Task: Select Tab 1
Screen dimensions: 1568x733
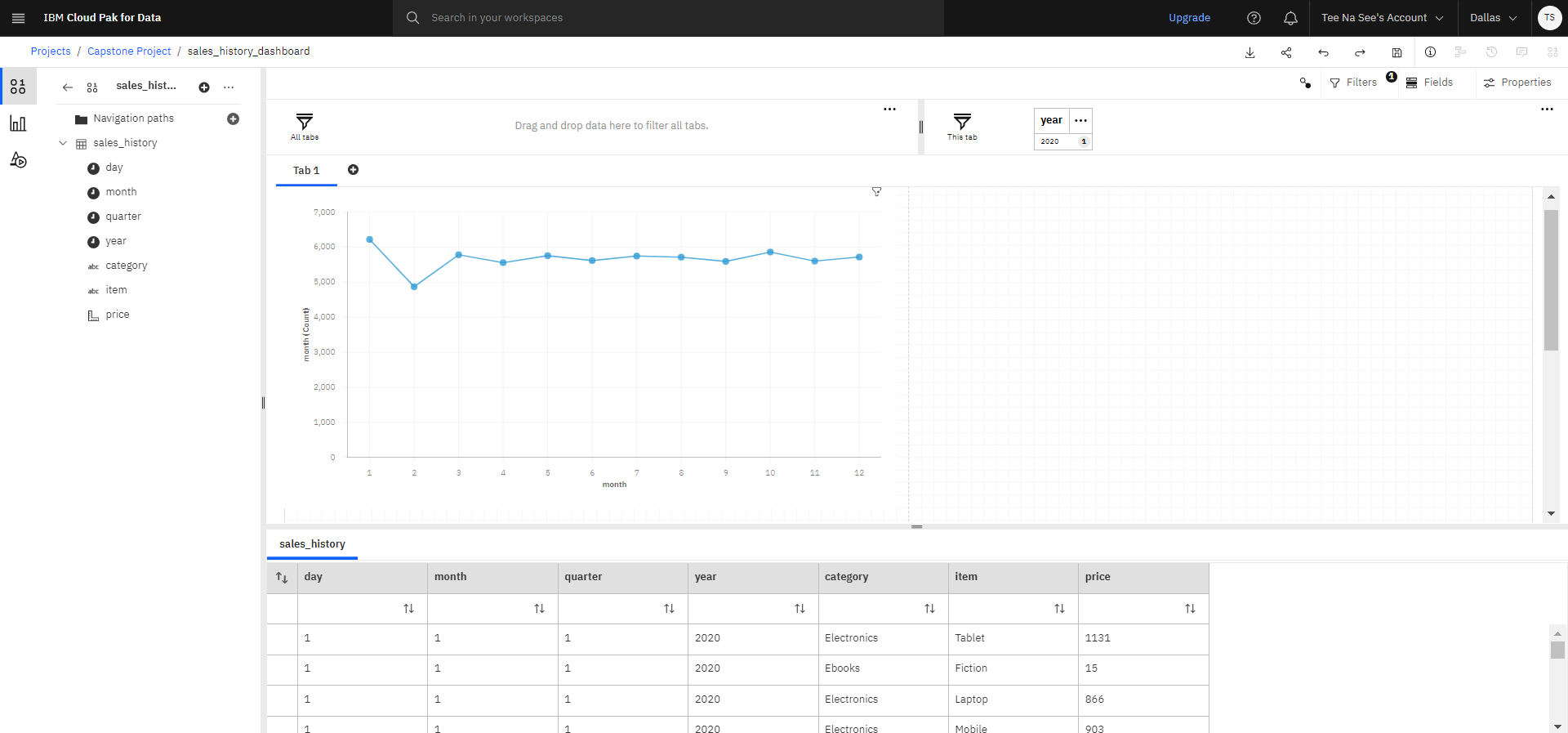Action: pyautogui.click(x=306, y=171)
